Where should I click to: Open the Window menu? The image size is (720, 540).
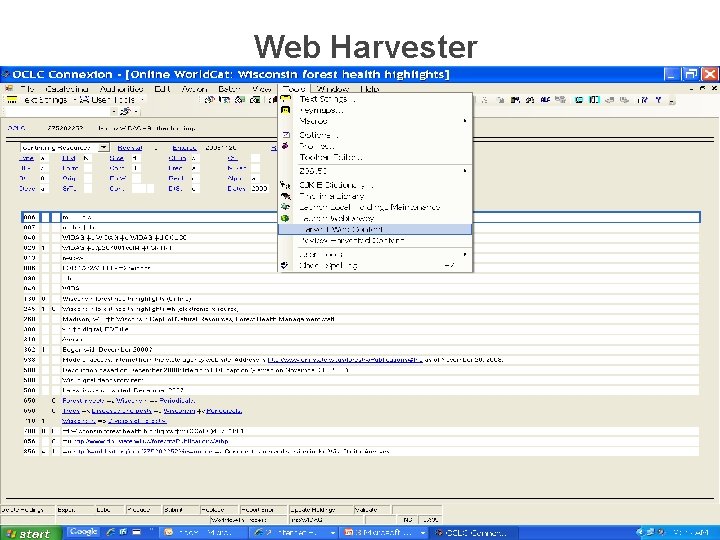tap(333, 89)
